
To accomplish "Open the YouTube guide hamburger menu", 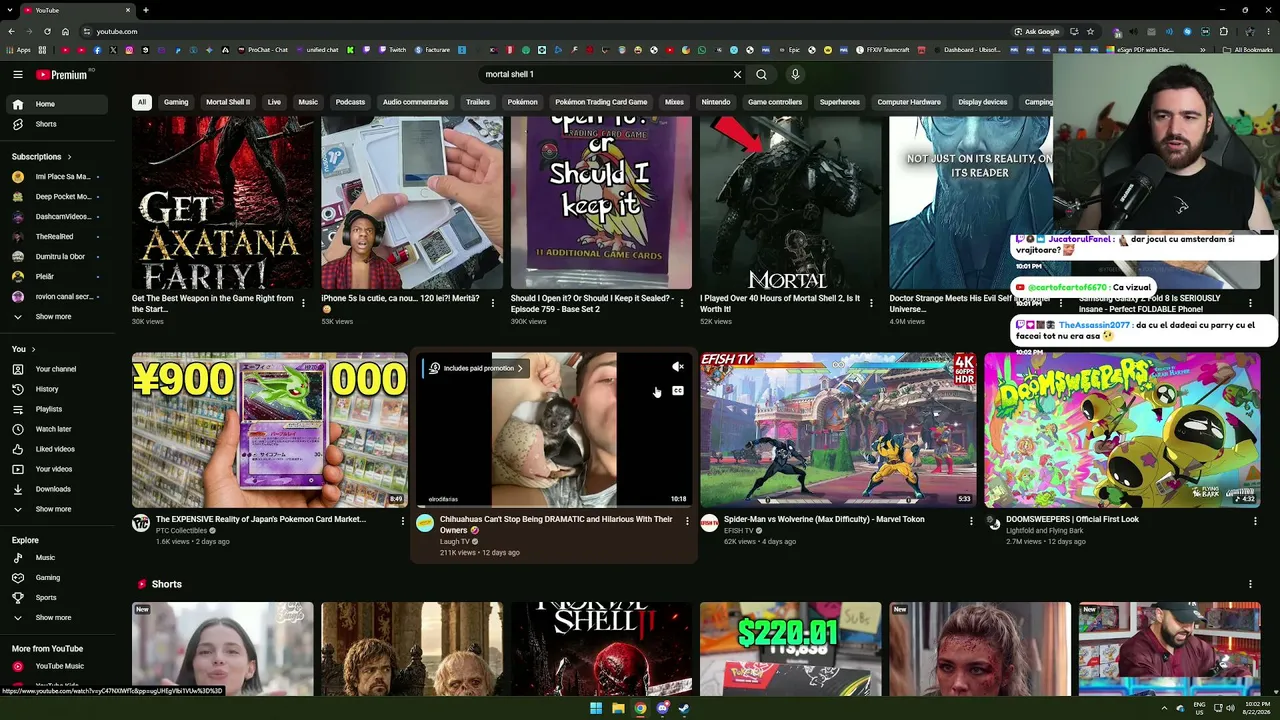I will [x=18, y=74].
